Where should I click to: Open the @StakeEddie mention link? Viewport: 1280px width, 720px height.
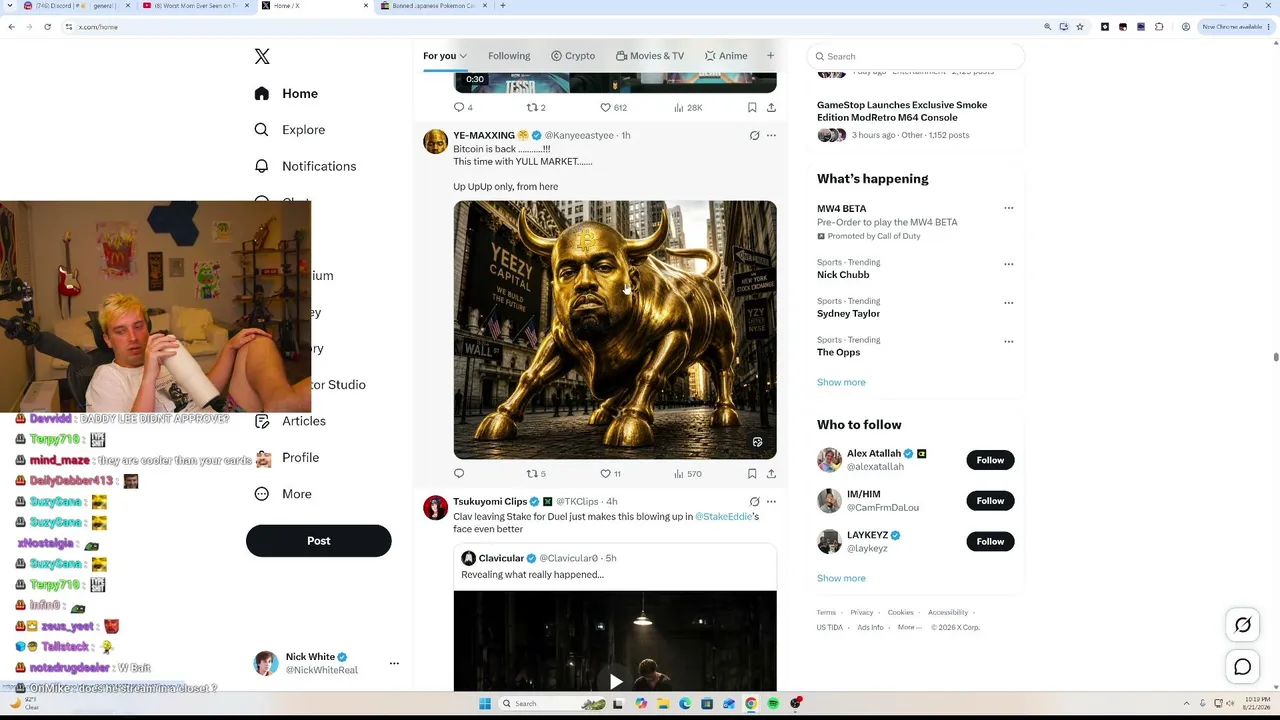click(x=723, y=516)
